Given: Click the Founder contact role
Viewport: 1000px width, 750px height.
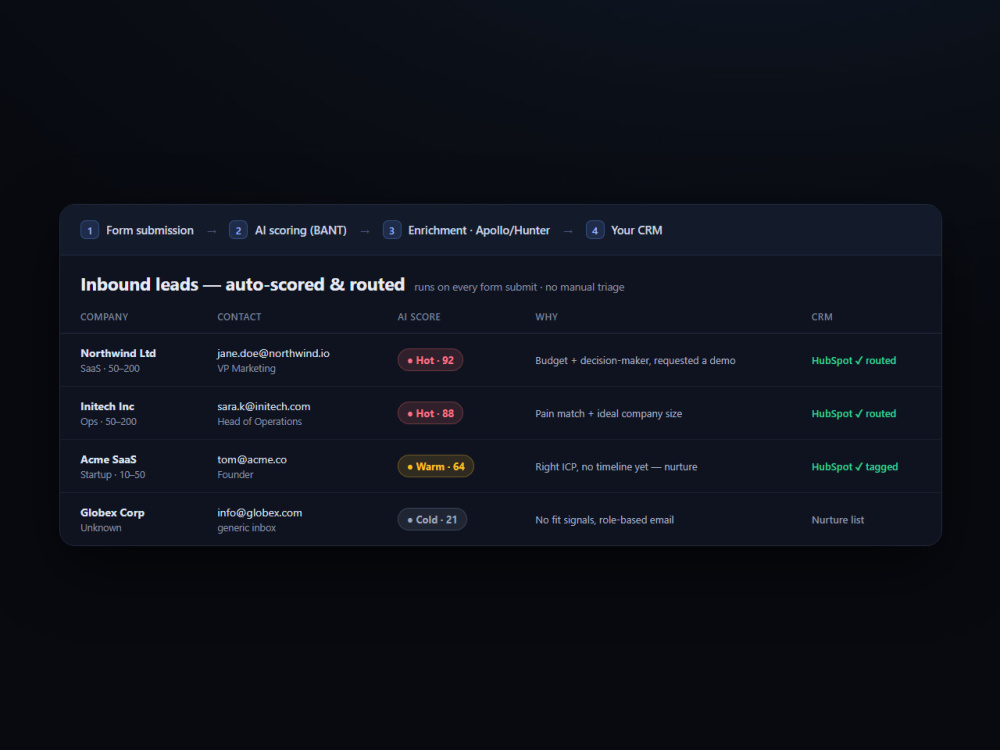Looking at the screenshot, I should (235, 474).
